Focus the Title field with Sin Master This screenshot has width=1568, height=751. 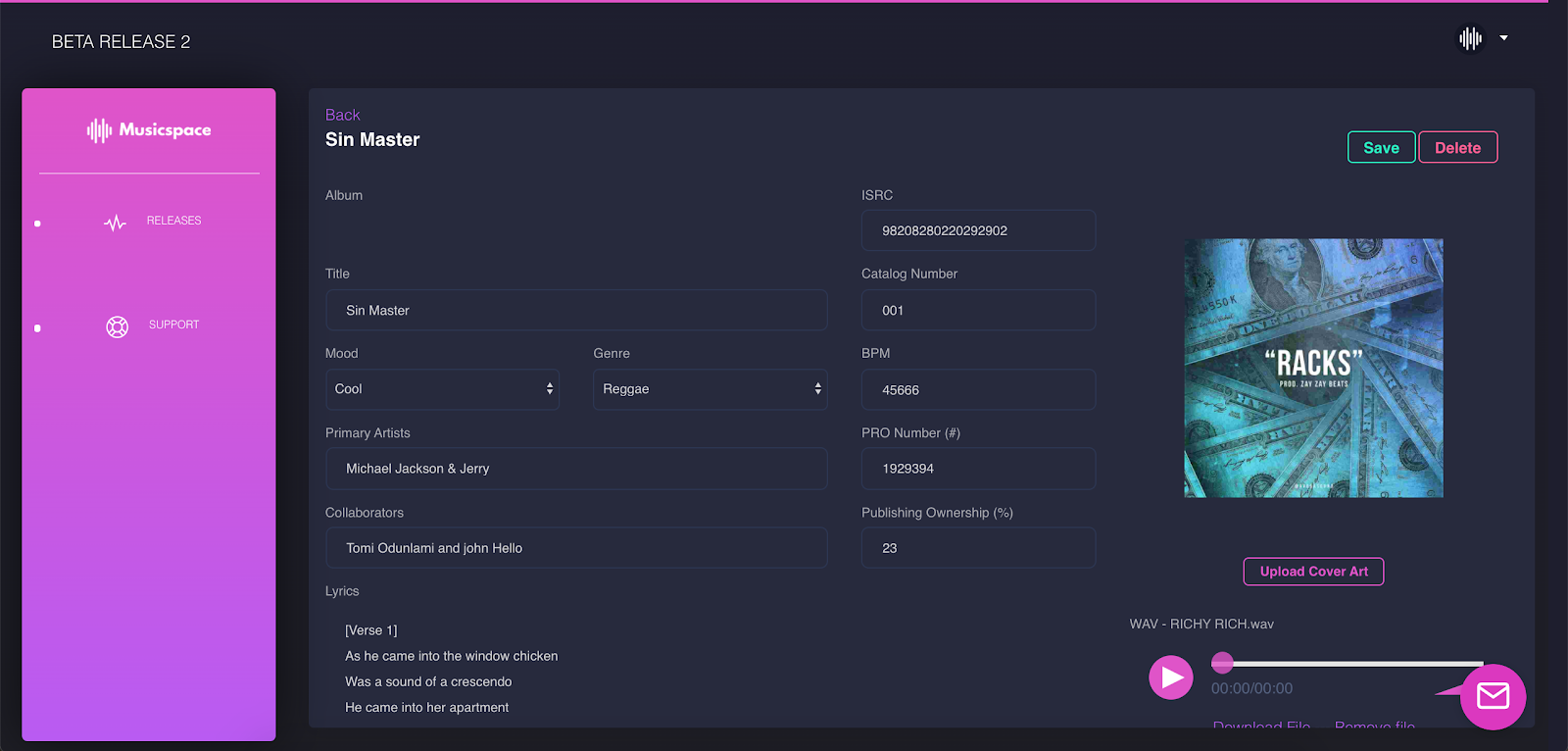(576, 310)
